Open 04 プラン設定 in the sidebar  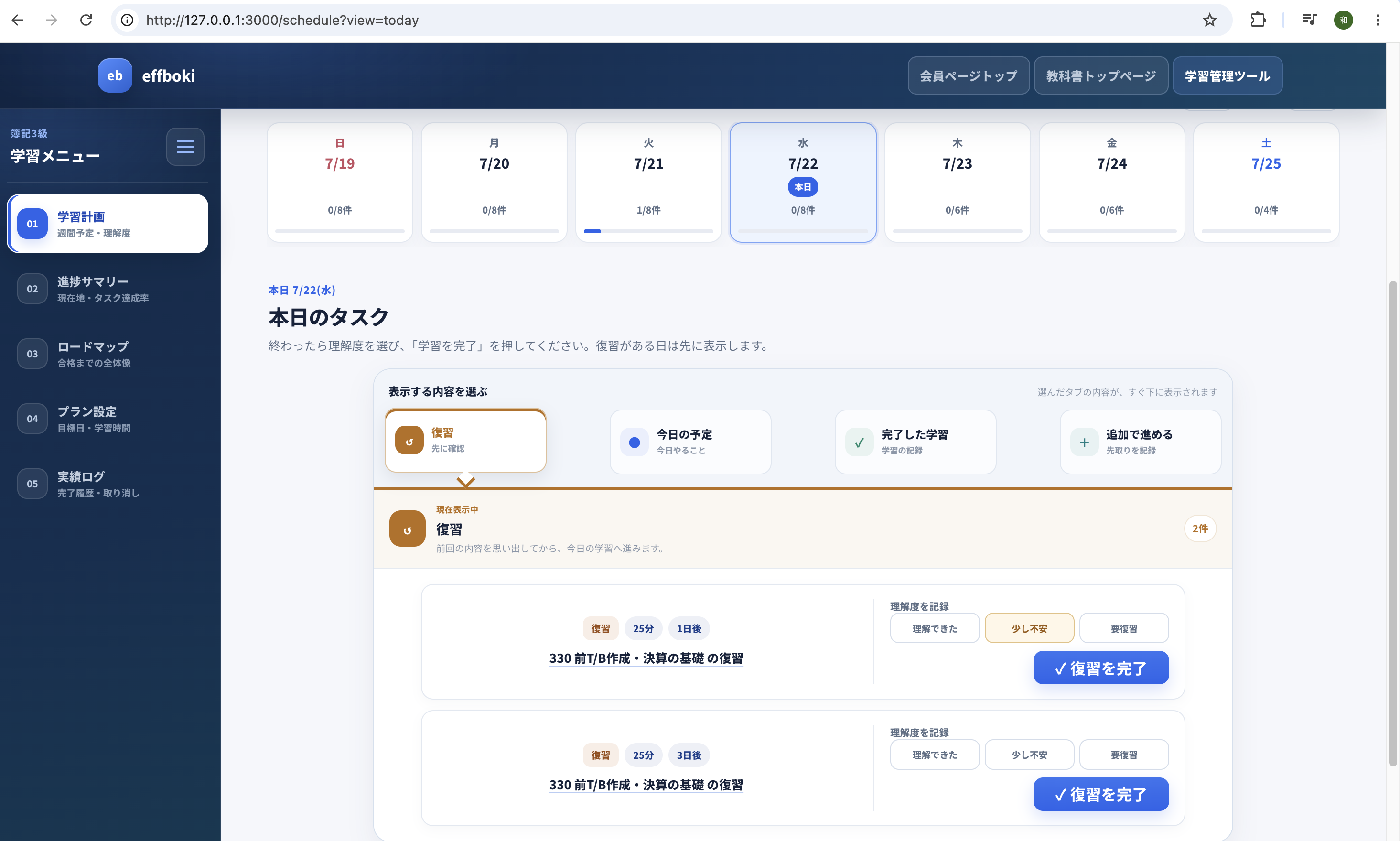[108, 419]
